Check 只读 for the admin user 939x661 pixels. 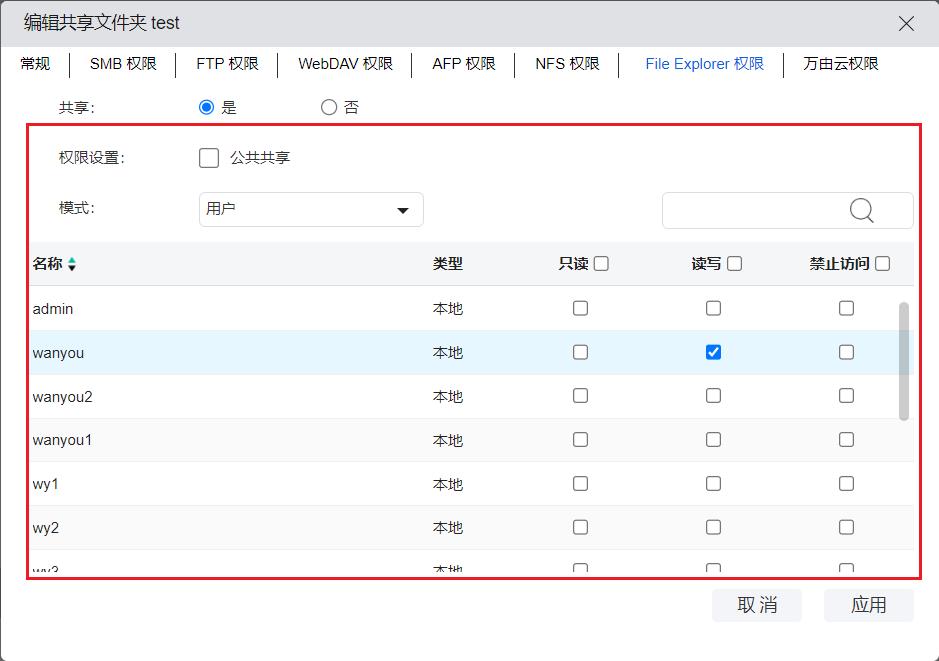tap(580, 308)
